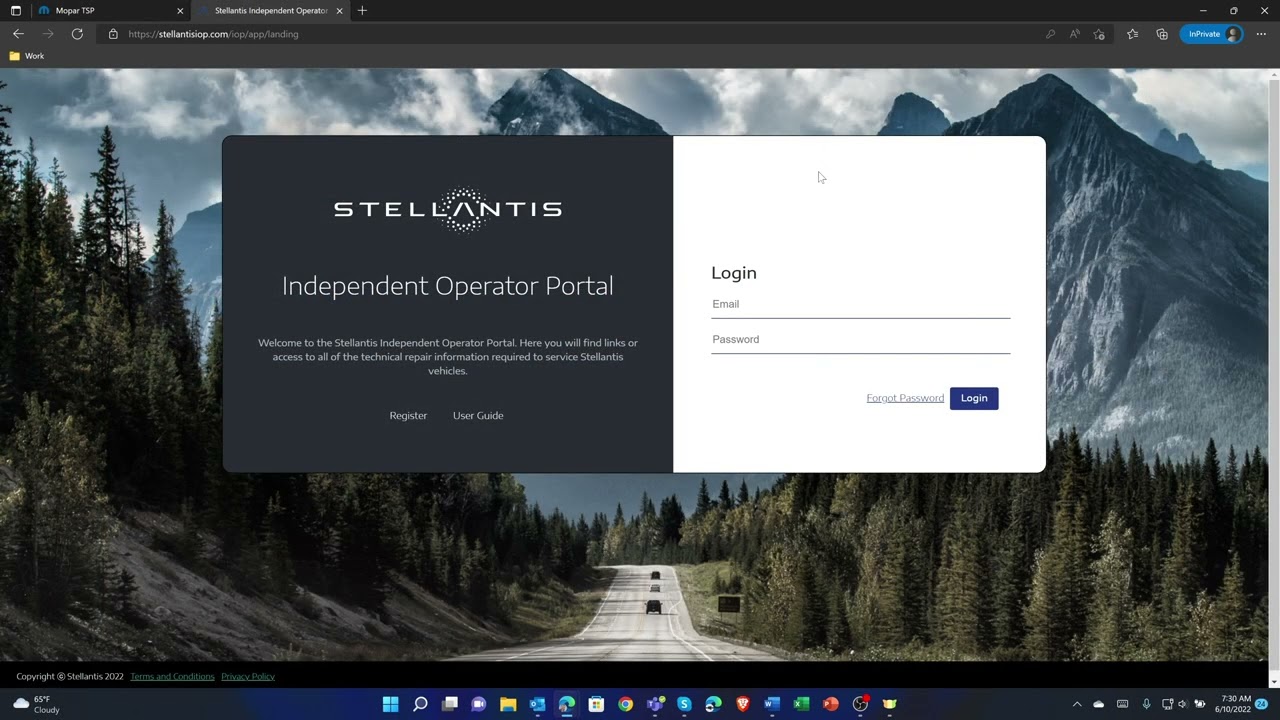
Task: Close the Stellantis Independent Operator tab
Action: (339, 11)
